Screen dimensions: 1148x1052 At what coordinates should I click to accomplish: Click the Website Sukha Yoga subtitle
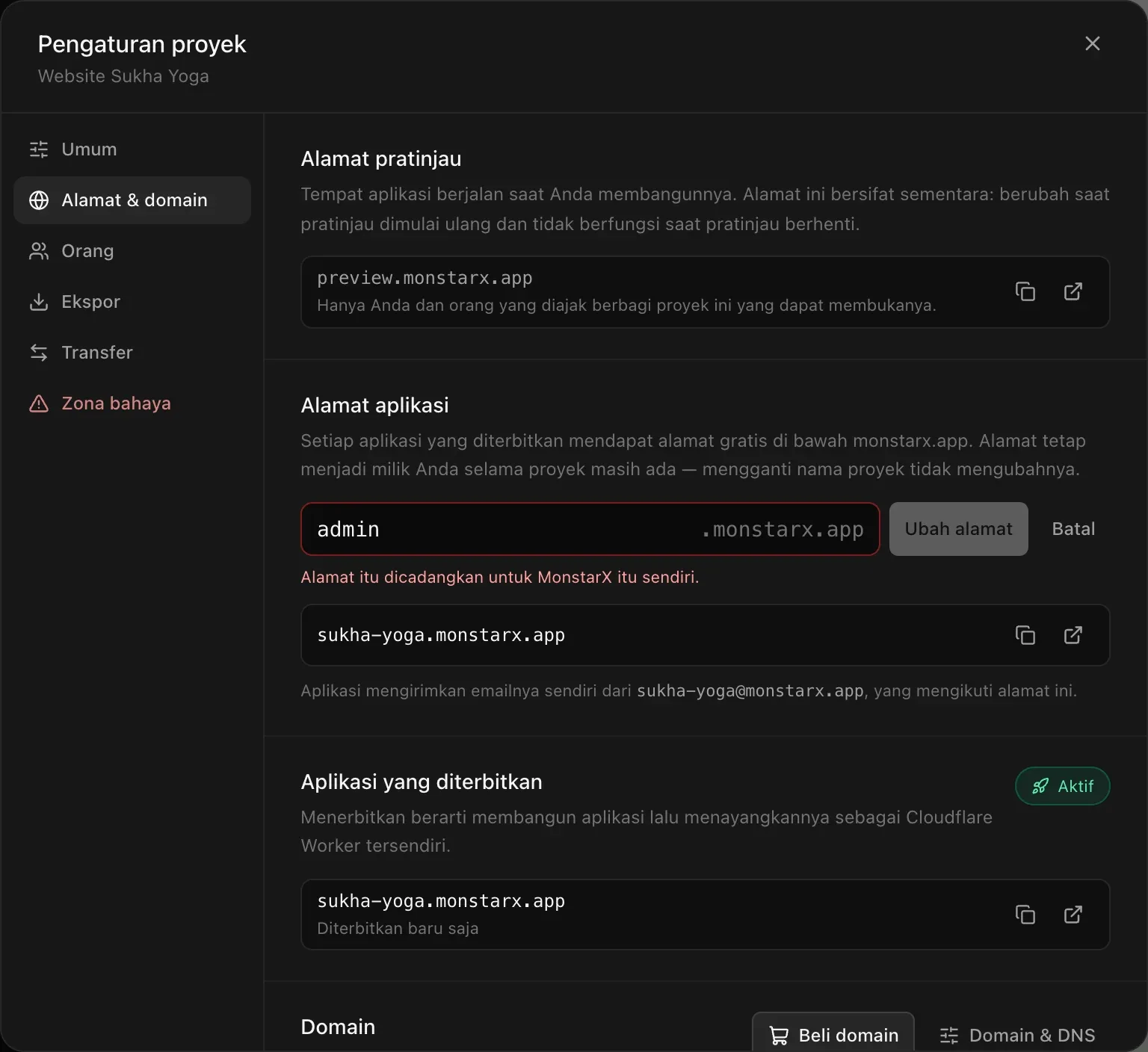(123, 76)
